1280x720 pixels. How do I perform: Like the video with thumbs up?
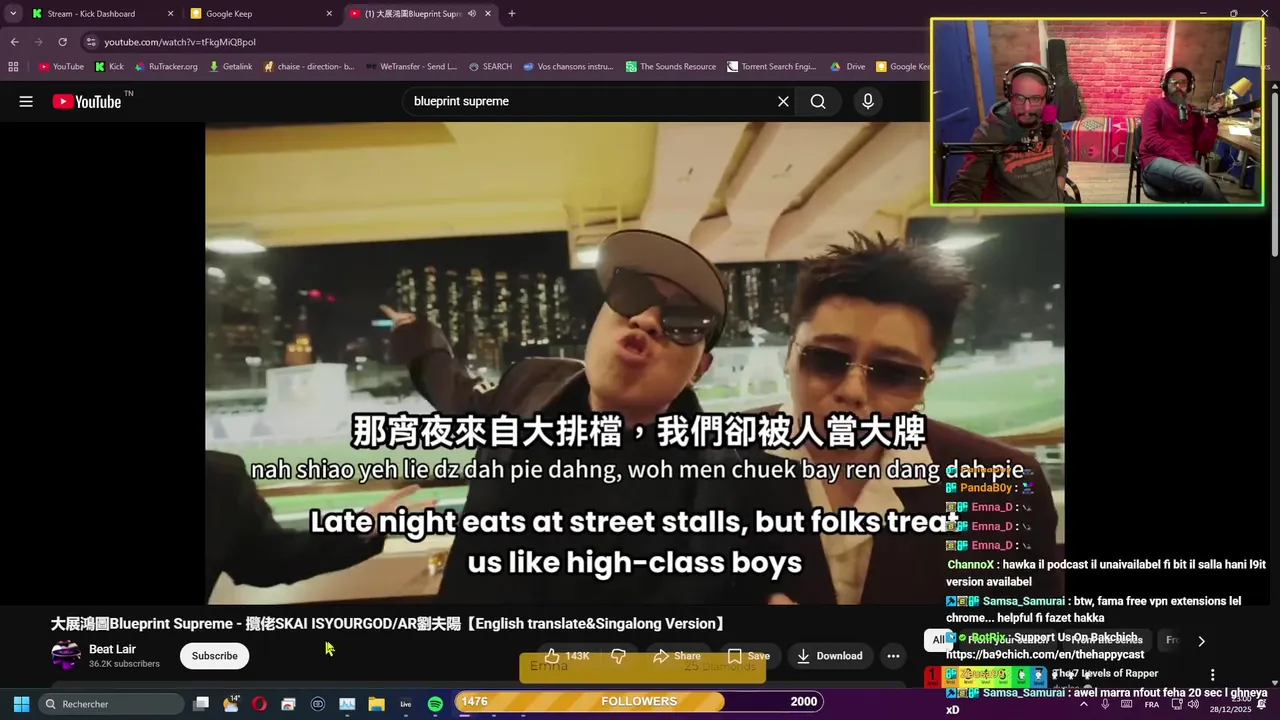click(x=567, y=656)
